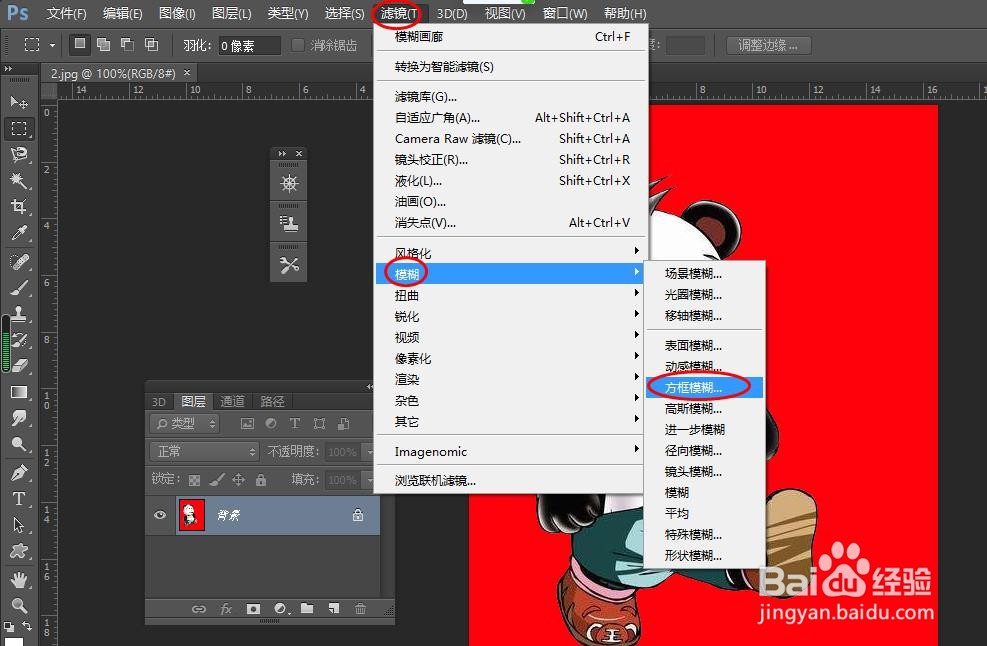Expand the 风格化 submenu
This screenshot has height=646, width=987.
point(511,252)
